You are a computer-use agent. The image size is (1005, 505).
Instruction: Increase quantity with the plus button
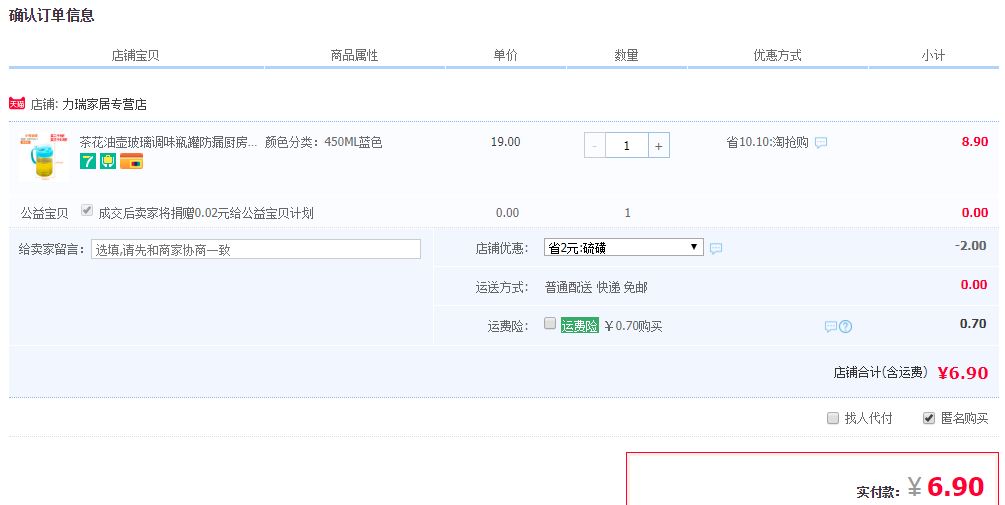(659, 146)
